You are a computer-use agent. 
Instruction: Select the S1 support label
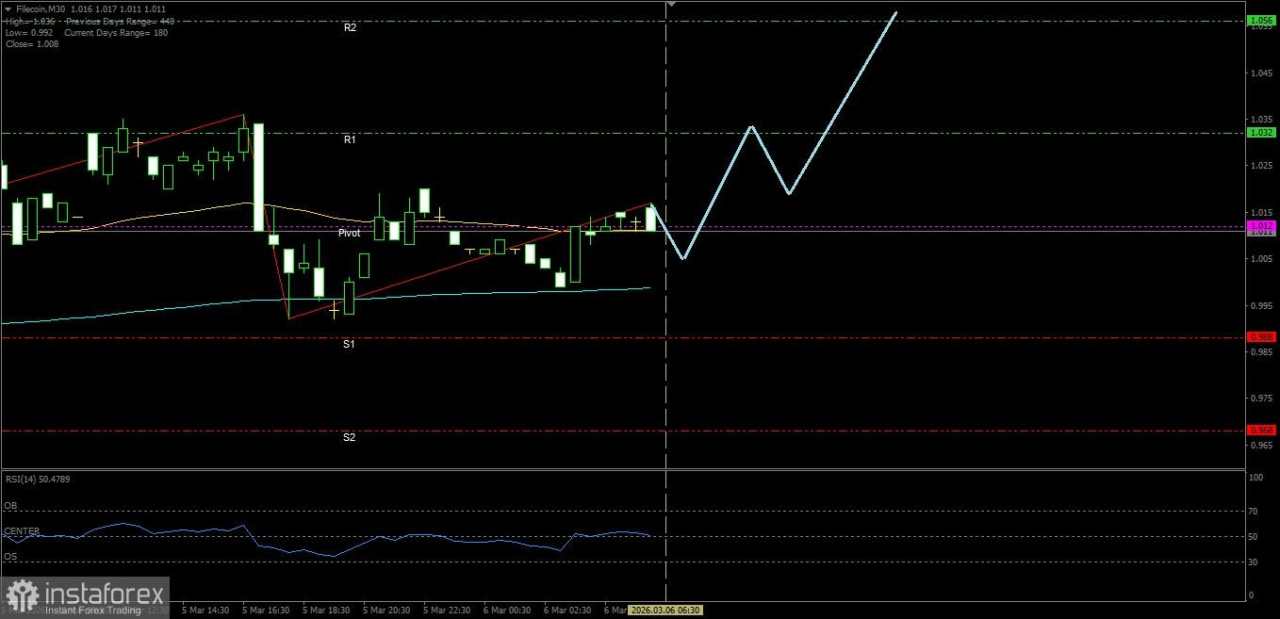pyautogui.click(x=348, y=343)
